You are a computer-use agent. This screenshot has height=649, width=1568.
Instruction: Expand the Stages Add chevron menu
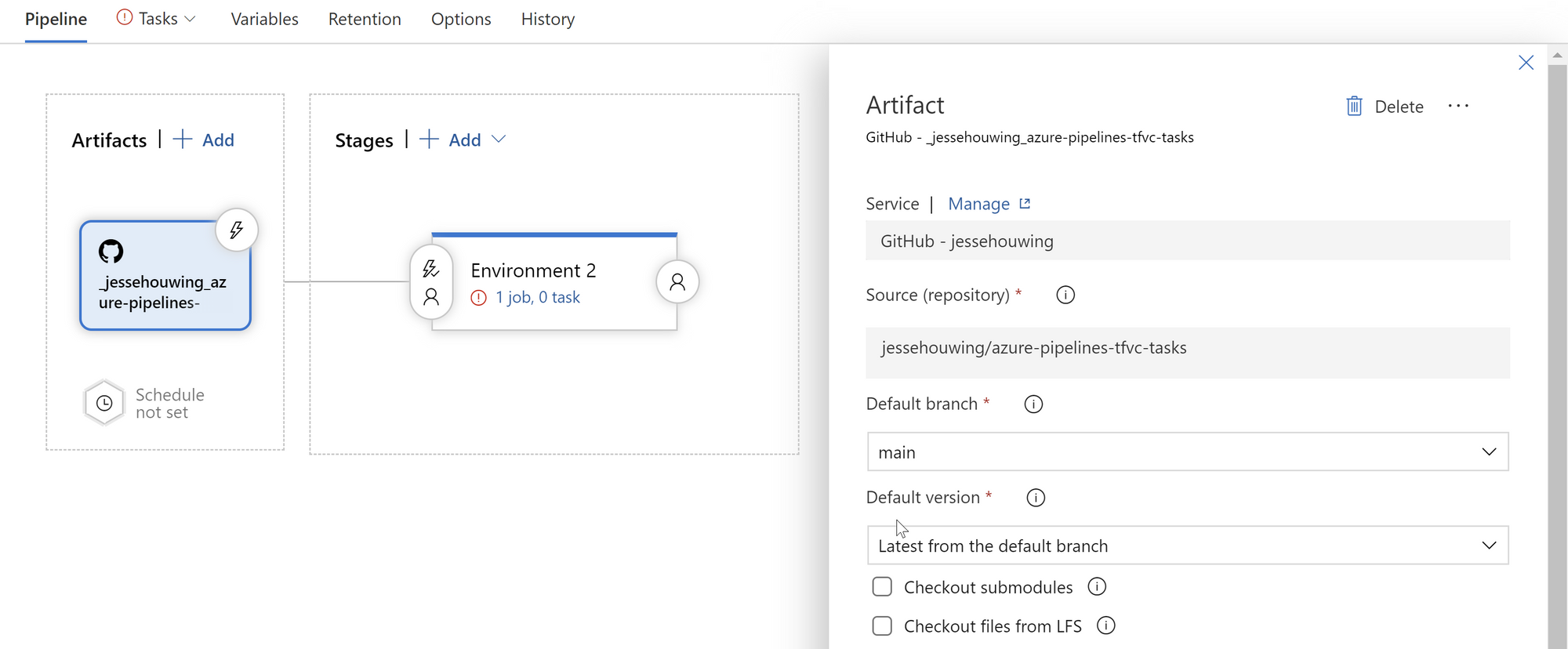point(499,140)
